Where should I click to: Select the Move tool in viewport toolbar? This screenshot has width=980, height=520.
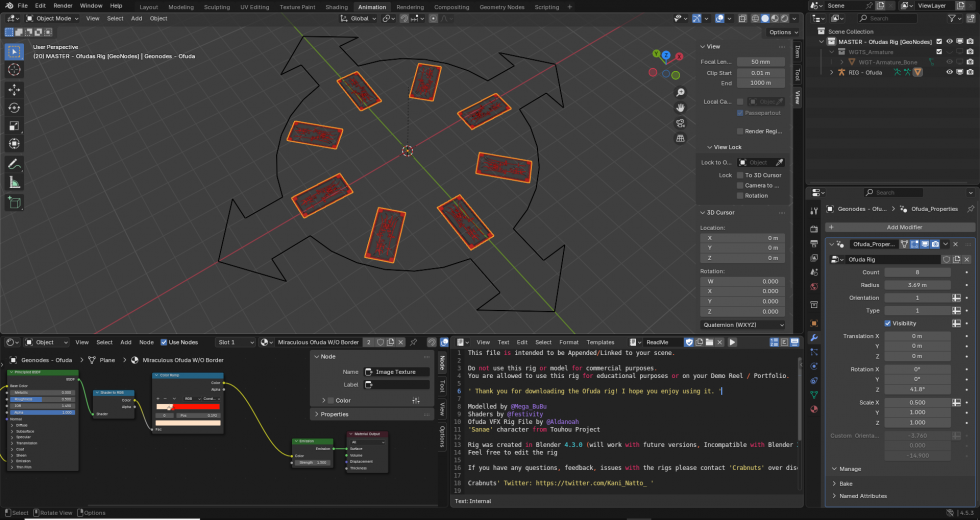point(15,88)
